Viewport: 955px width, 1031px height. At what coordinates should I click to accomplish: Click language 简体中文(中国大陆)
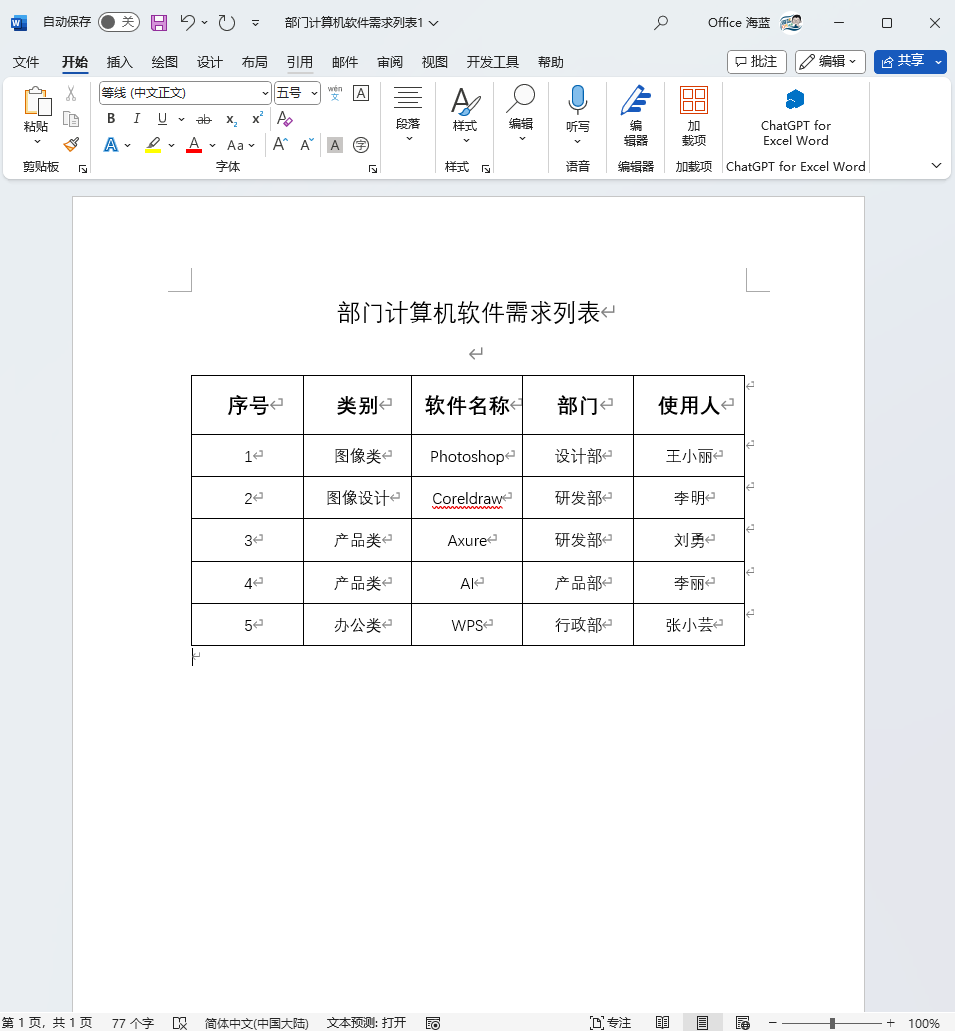click(x=257, y=1022)
